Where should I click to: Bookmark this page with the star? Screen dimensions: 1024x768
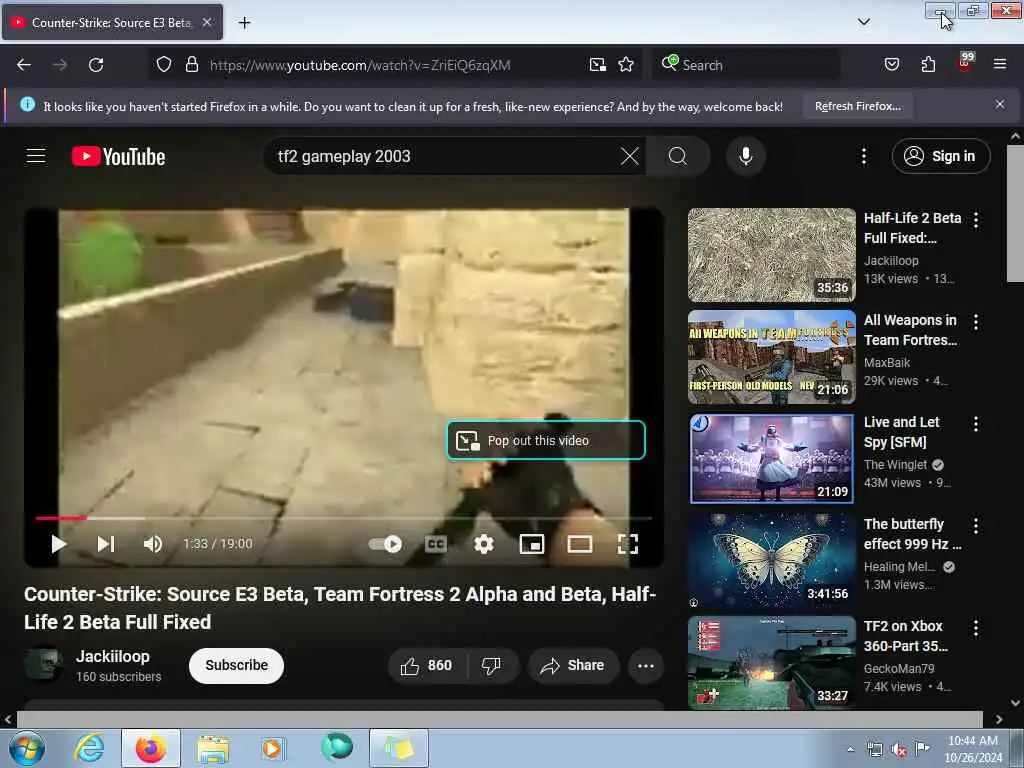point(626,65)
